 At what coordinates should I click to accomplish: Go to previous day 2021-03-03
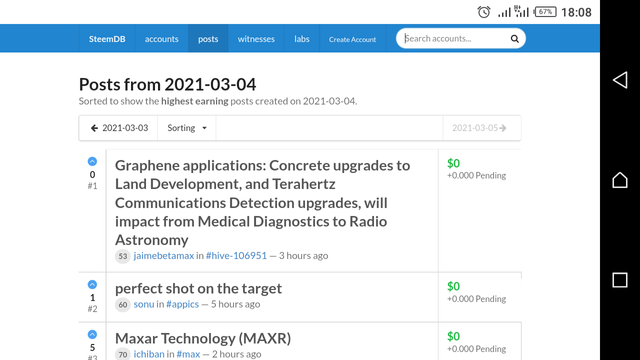point(119,128)
